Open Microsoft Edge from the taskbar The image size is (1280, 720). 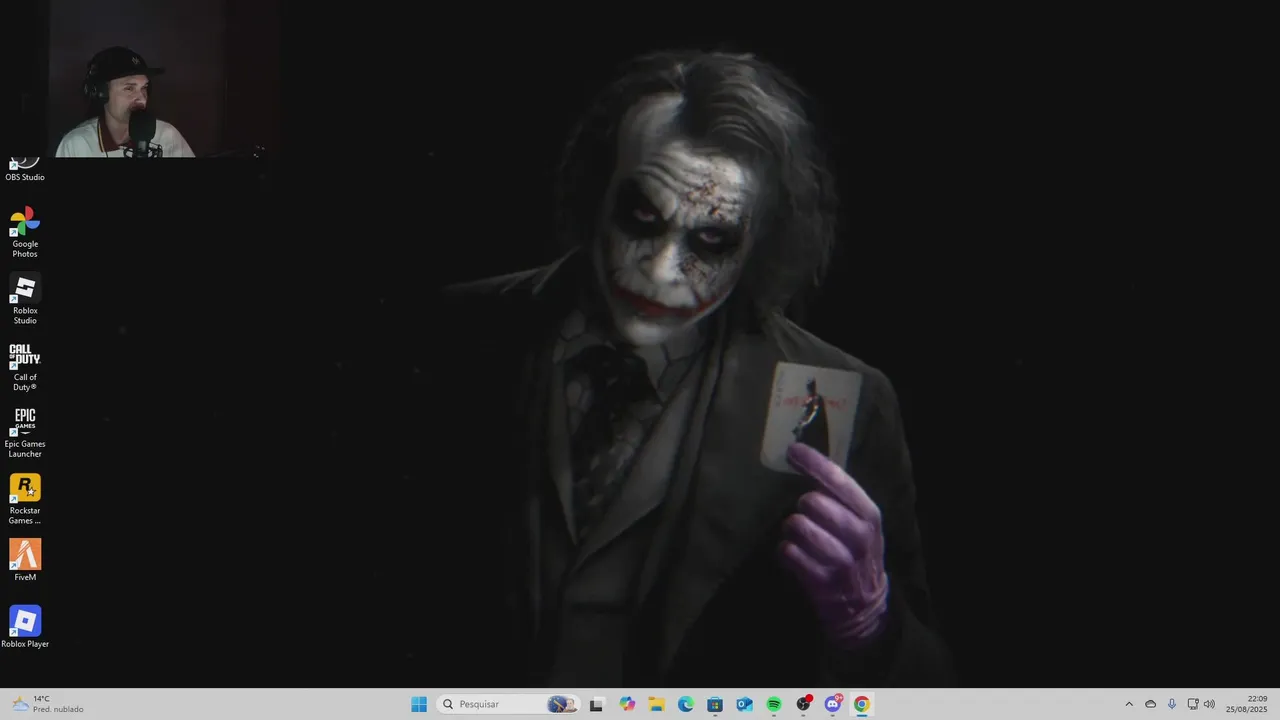686,704
